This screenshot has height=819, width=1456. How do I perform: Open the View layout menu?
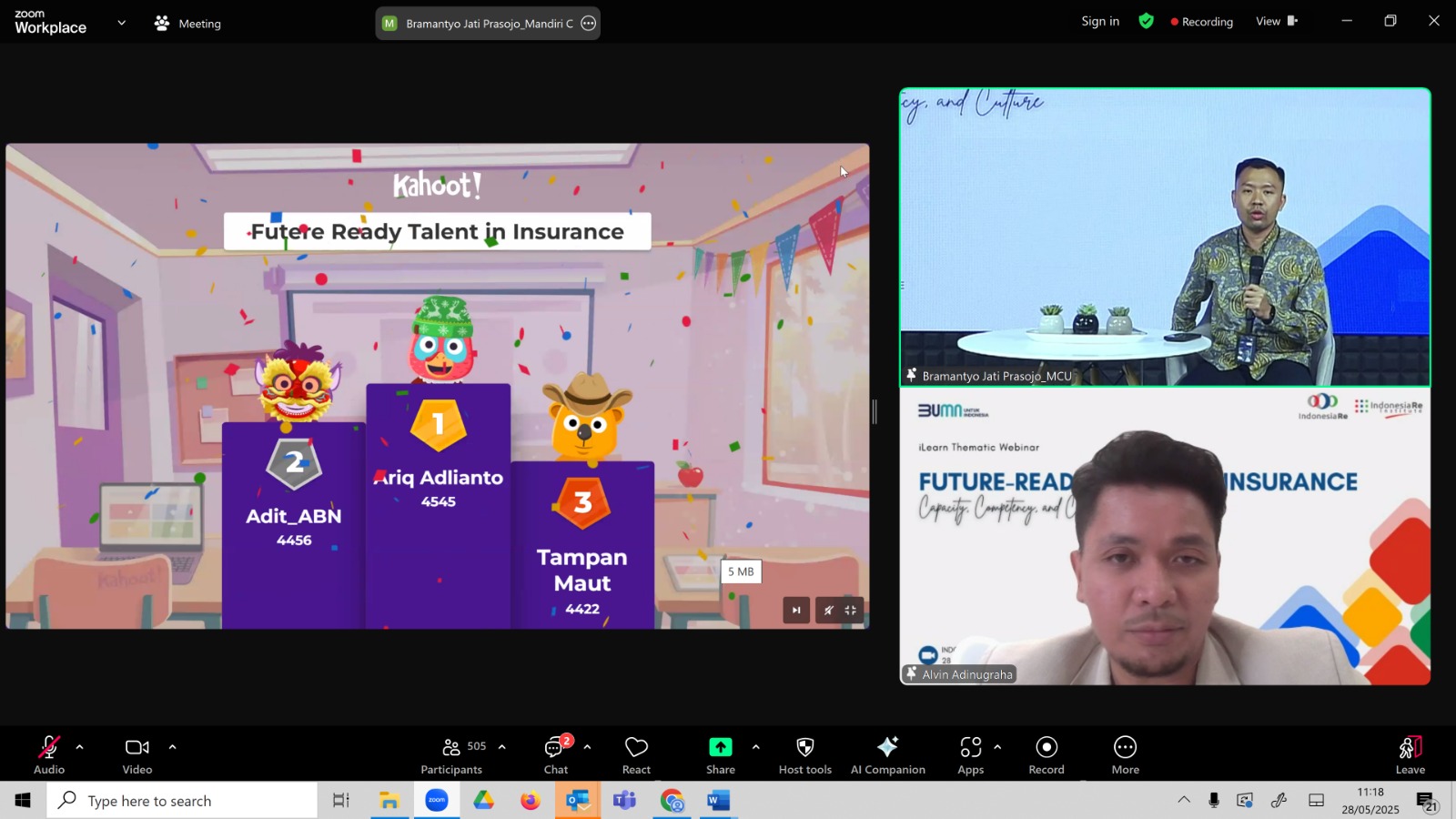pyautogui.click(x=1275, y=21)
